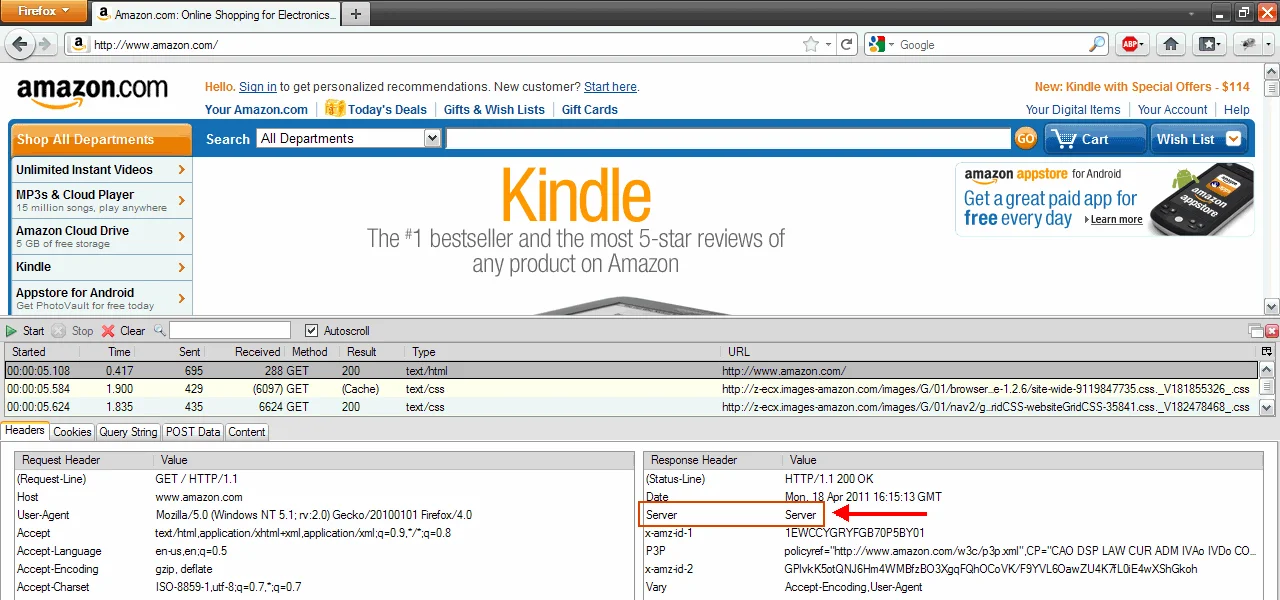
Task: Reload the page using the refresh icon
Action: tap(847, 45)
